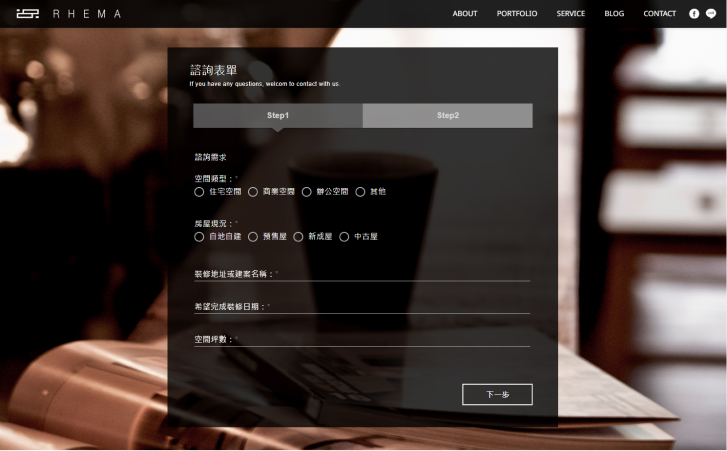
Task: Open the Facebook page icon
Action: (694, 14)
